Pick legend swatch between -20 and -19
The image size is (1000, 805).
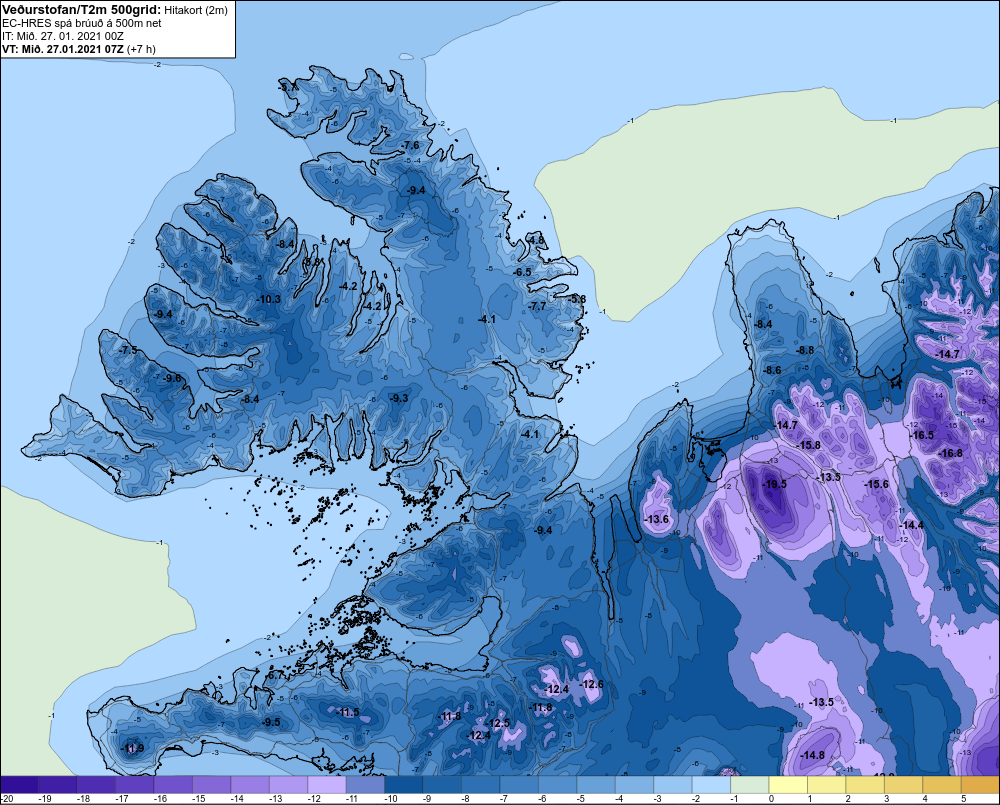[x=19, y=785]
